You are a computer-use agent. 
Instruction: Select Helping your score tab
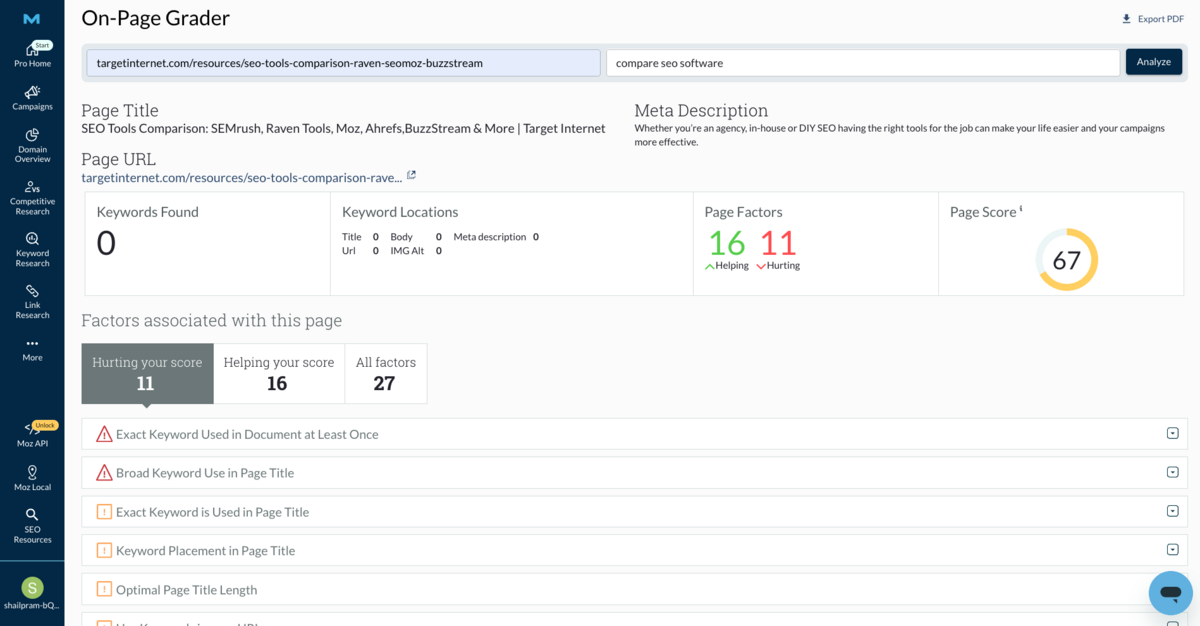tap(279, 374)
